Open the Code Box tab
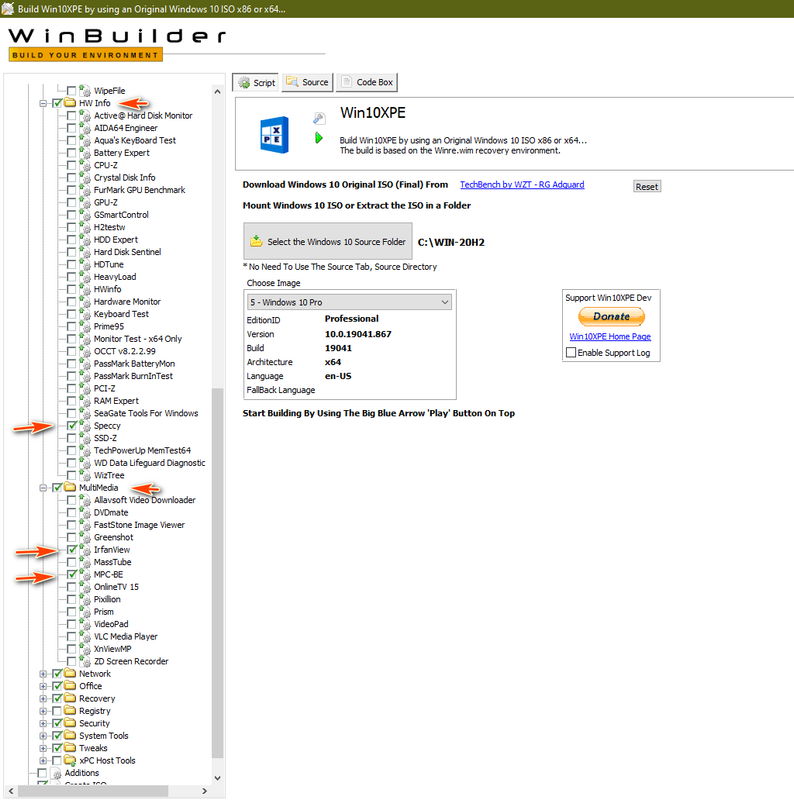794x800 pixels. [367, 82]
